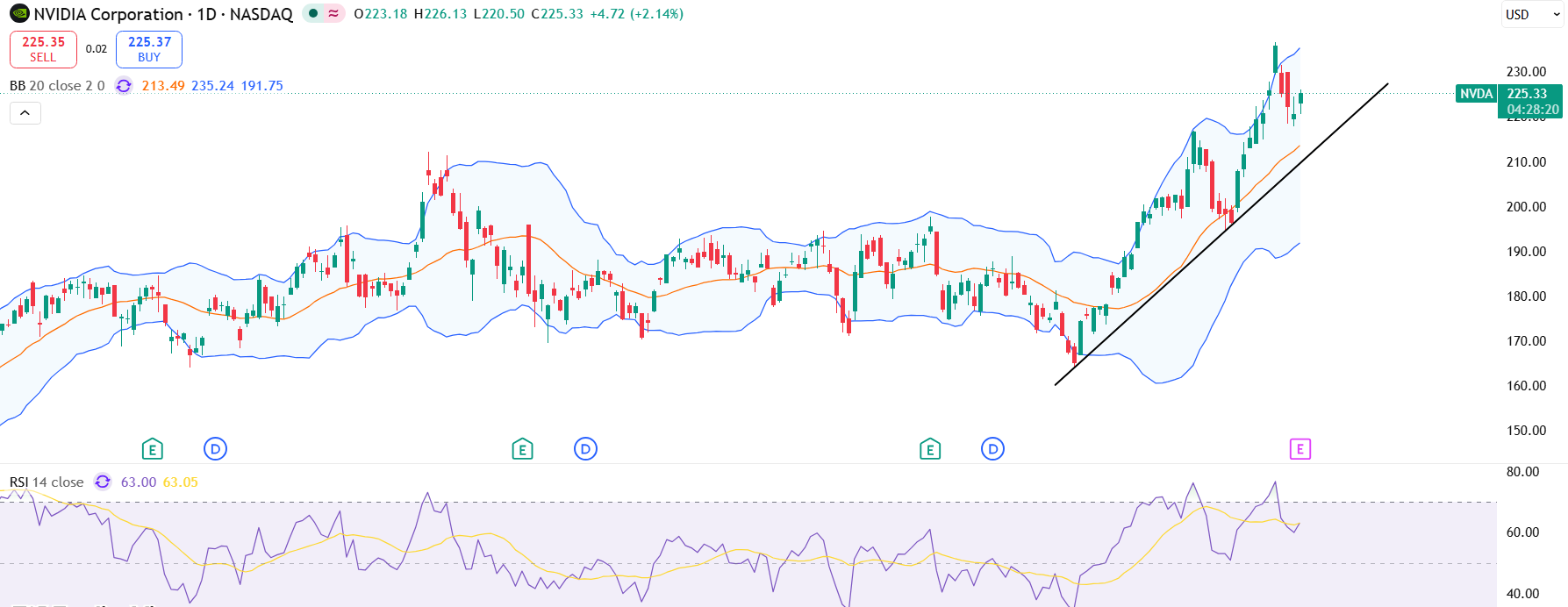This screenshot has height=607, width=1568.
Task: Click the Bollinger Bands refresh icon
Action: [x=124, y=86]
